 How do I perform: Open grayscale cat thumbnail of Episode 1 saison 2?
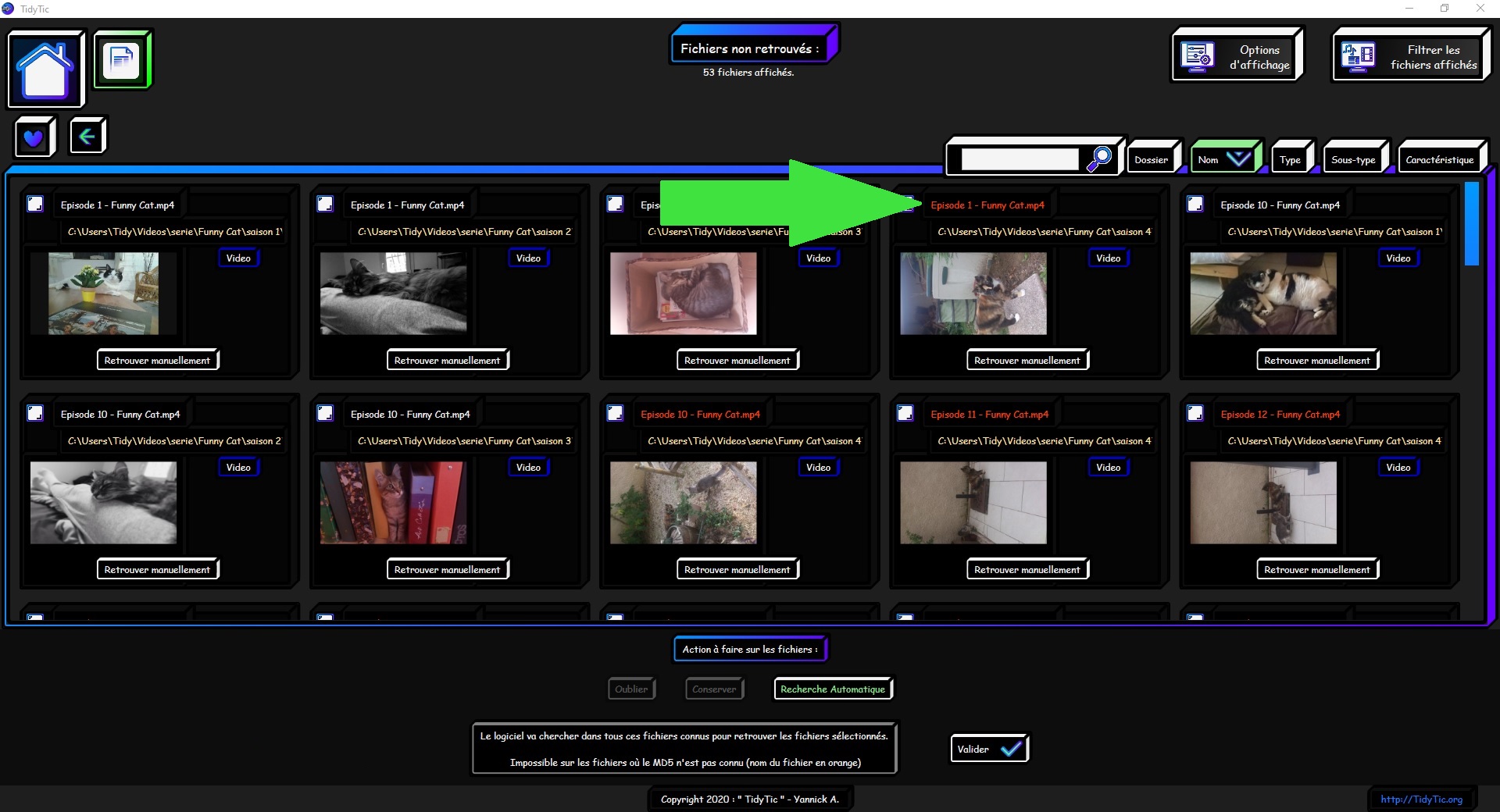(x=393, y=294)
